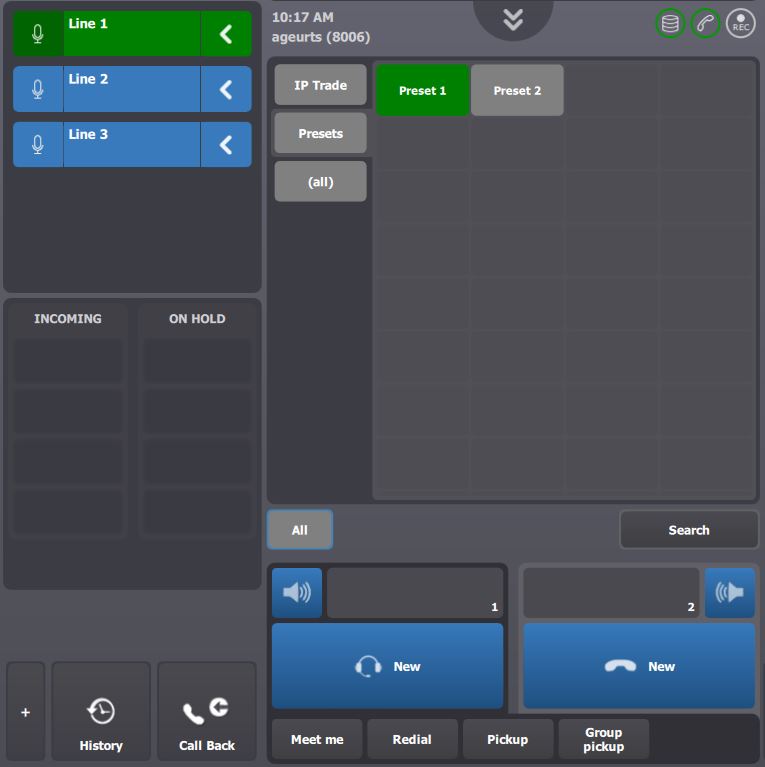Open the IP Trade tab
This screenshot has height=767, width=765.
[x=320, y=85]
